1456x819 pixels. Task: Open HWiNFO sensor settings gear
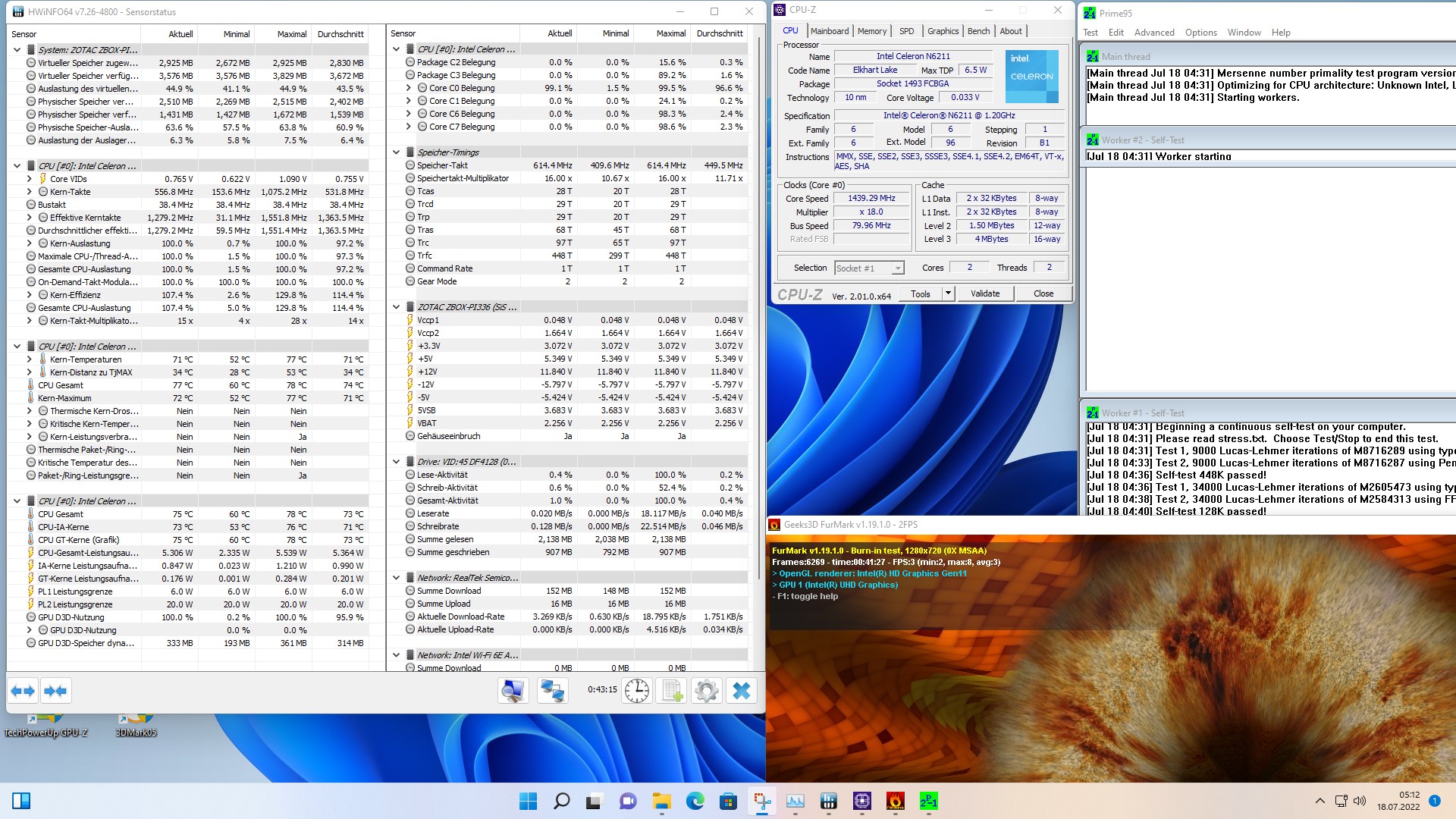pyautogui.click(x=707, y=691)
